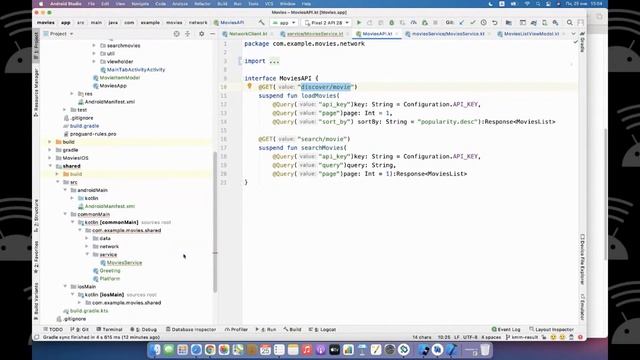Open Project panel gear settings
Image resolution: width=640 pixels, height=360 pixels.
click(x=201, y=34)
